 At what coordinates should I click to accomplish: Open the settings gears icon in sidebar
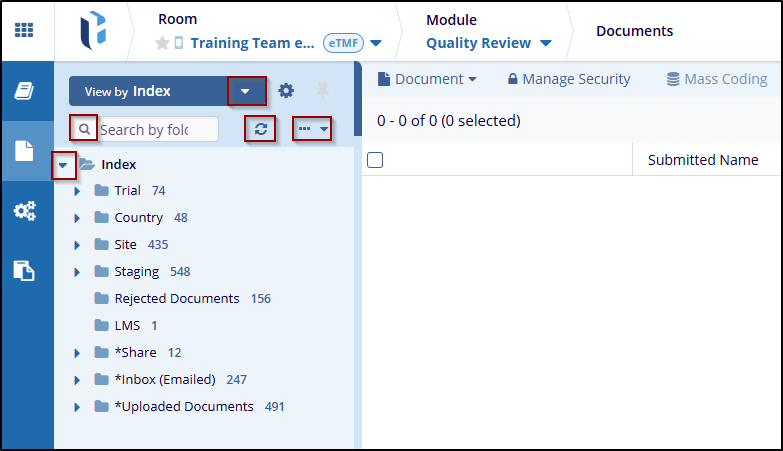coord(24,211)
